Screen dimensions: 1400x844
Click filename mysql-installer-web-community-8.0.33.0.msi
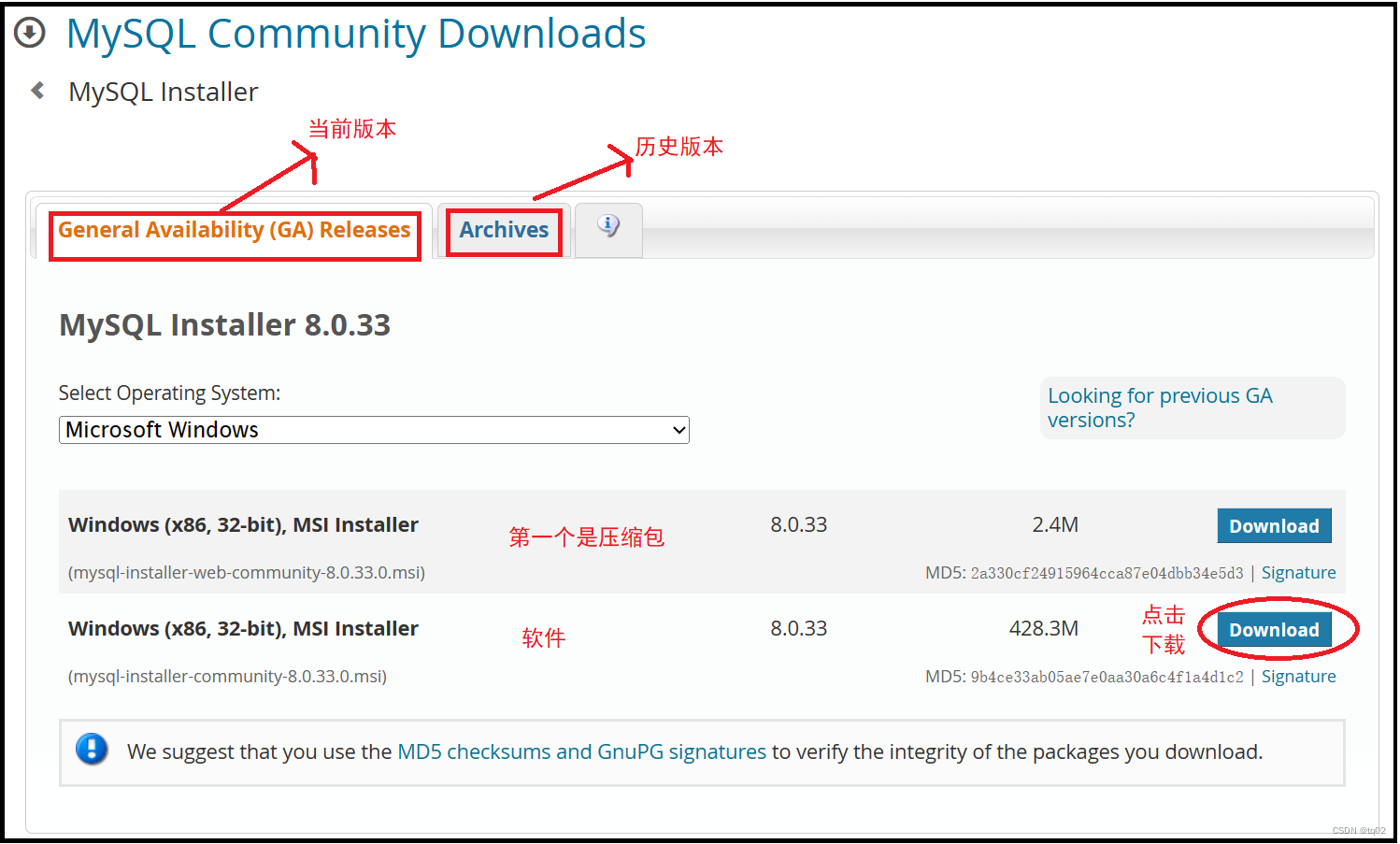click(247, 573)
